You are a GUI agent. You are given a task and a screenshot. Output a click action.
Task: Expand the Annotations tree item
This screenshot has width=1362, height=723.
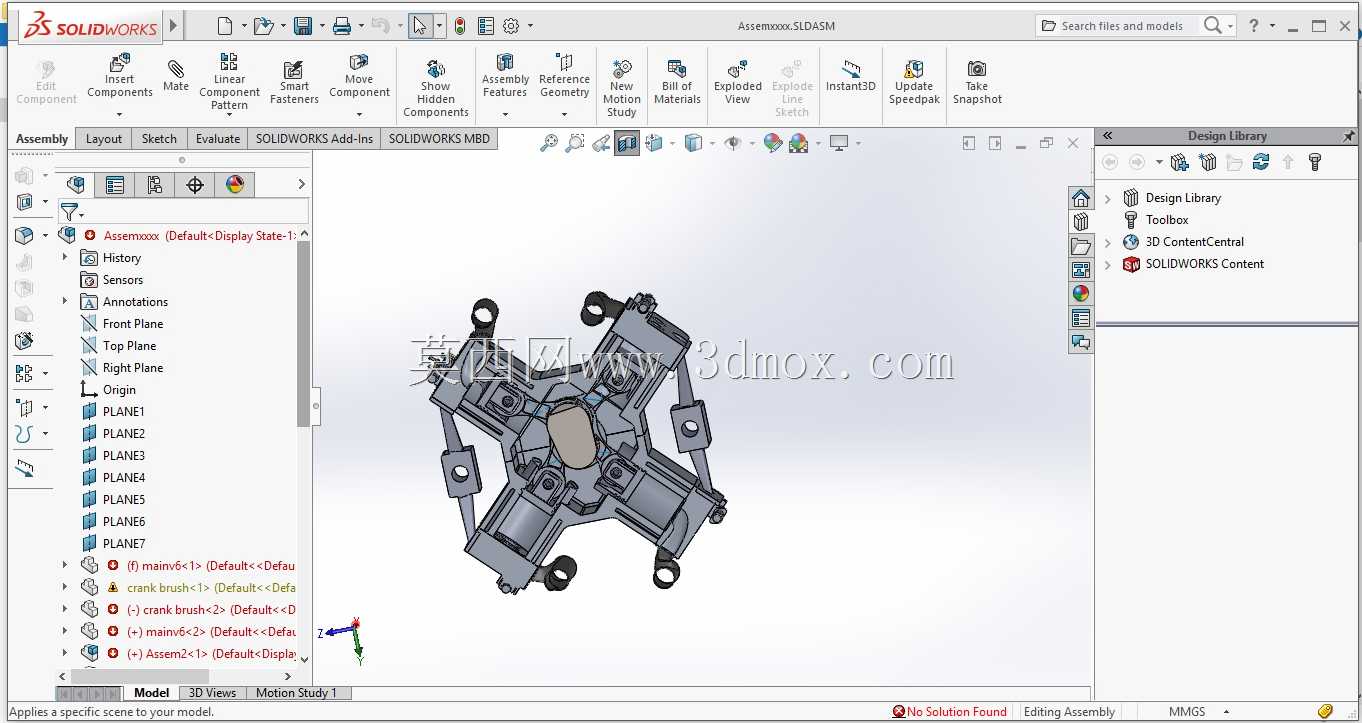[65, 301]
